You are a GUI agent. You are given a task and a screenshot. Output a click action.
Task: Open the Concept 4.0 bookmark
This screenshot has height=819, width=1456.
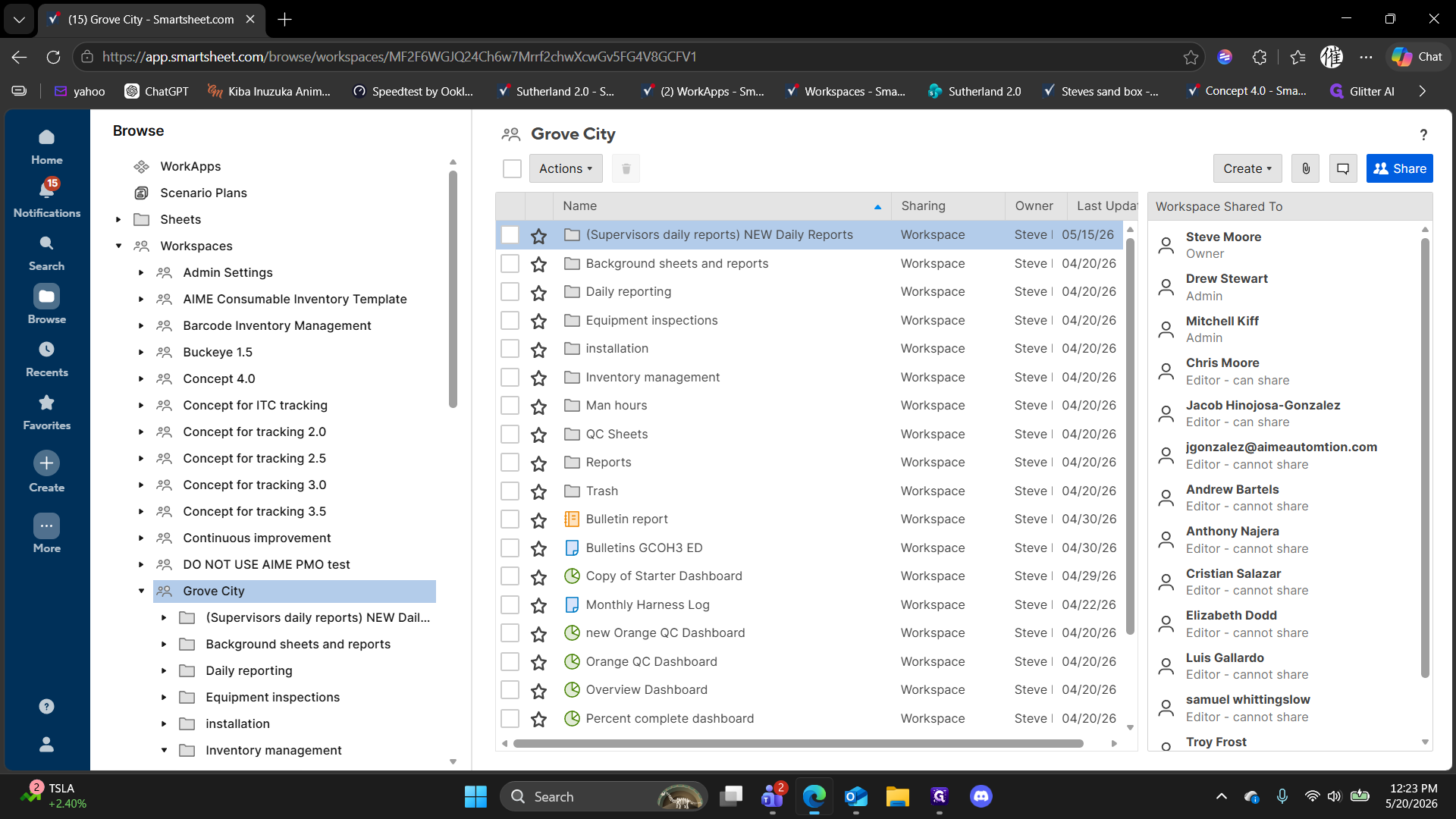point(1247,91)
